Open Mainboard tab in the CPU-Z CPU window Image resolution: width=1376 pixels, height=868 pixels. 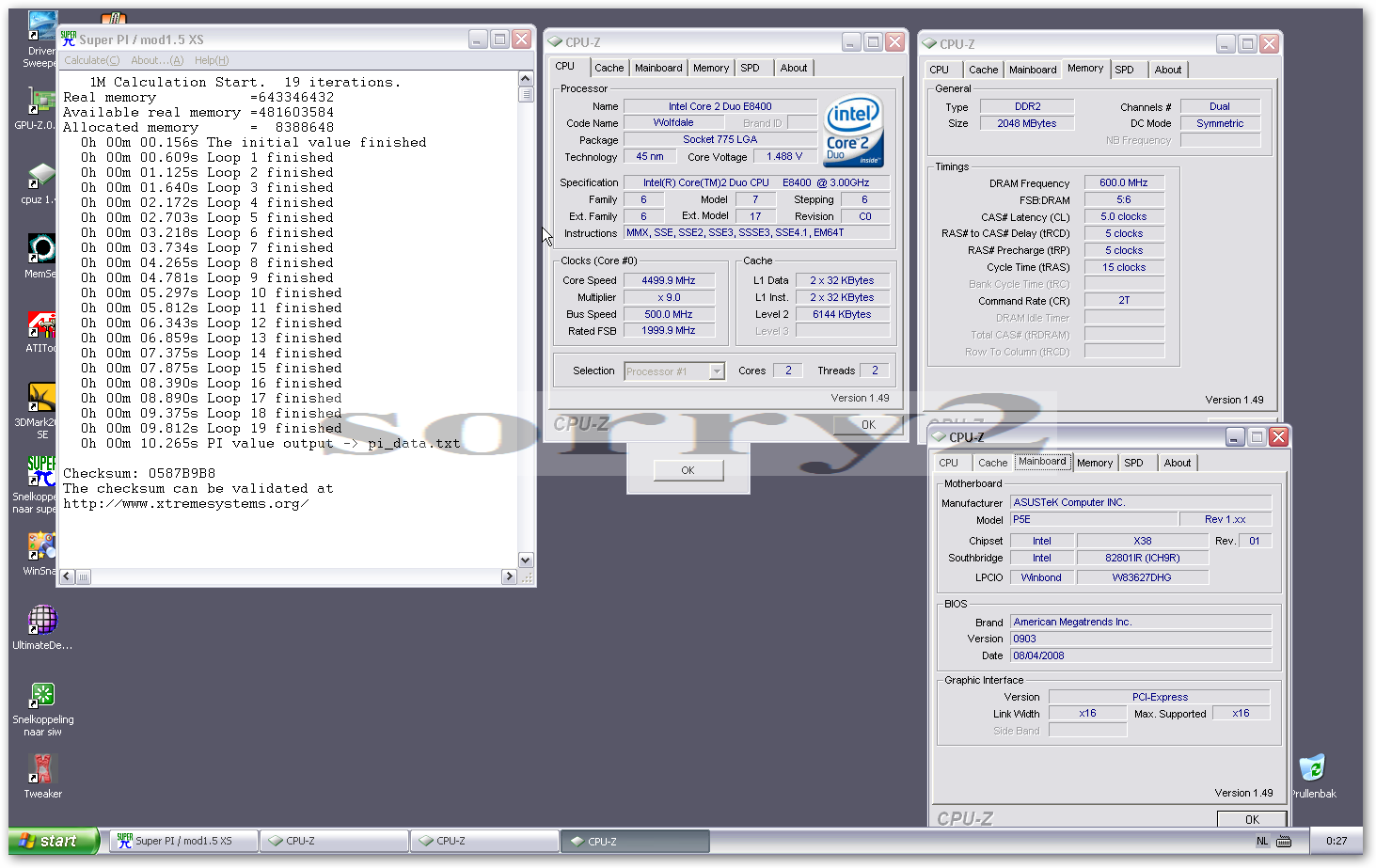tap(658, 68)
